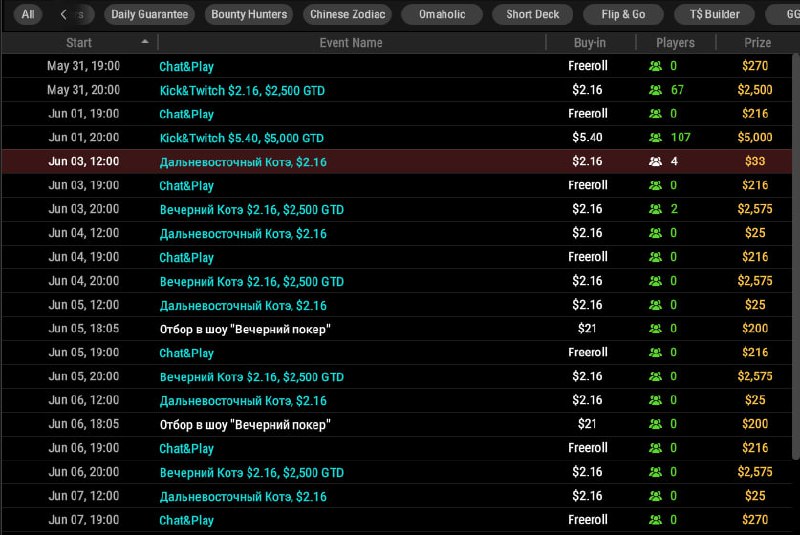Viewport: 800px width, 535px height.
Task: Open Вечерний Котэ event on Jun 04
Action: pyautogui.click(x=252, y=282)
